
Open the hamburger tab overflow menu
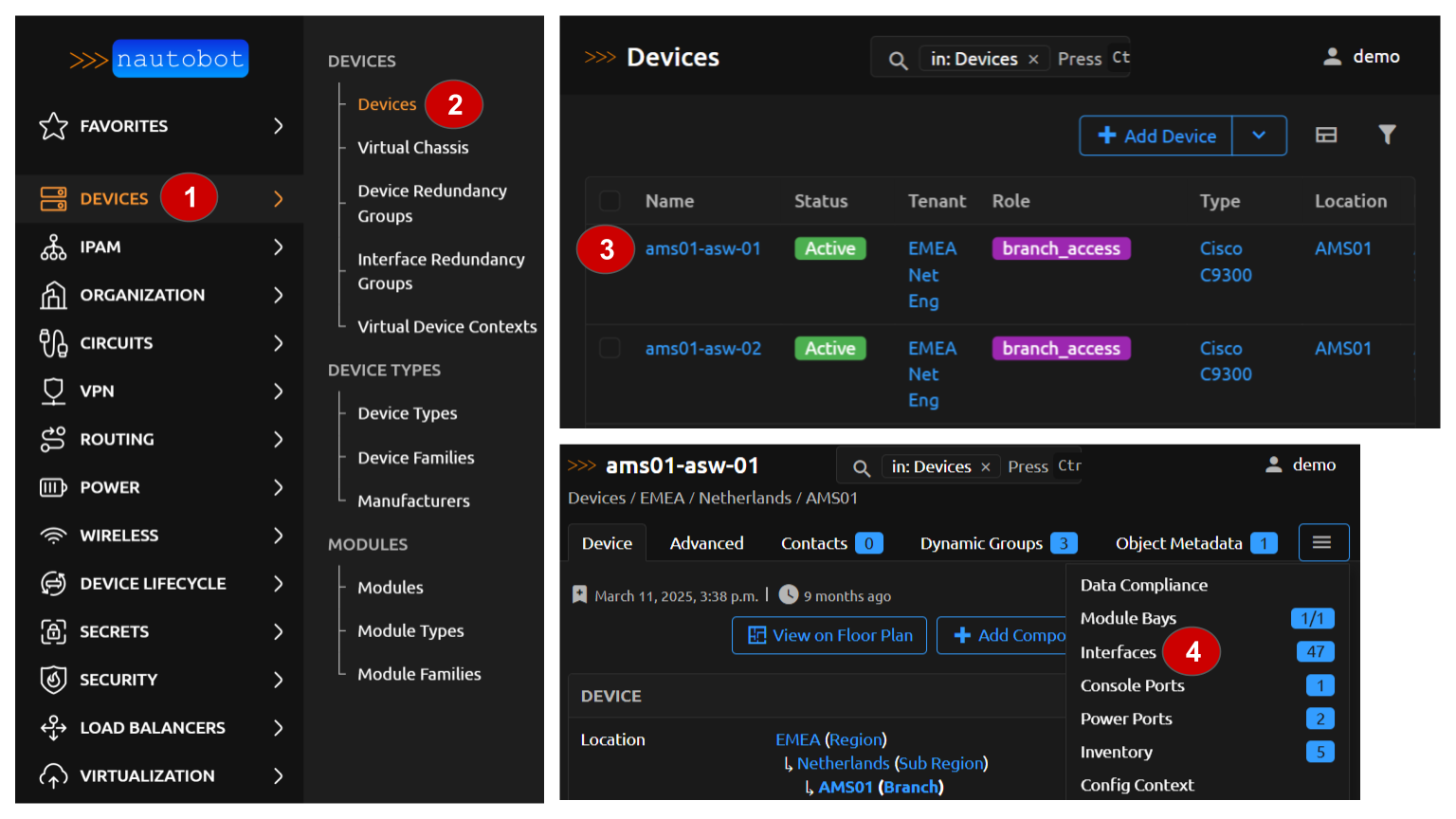point(1322,542)
